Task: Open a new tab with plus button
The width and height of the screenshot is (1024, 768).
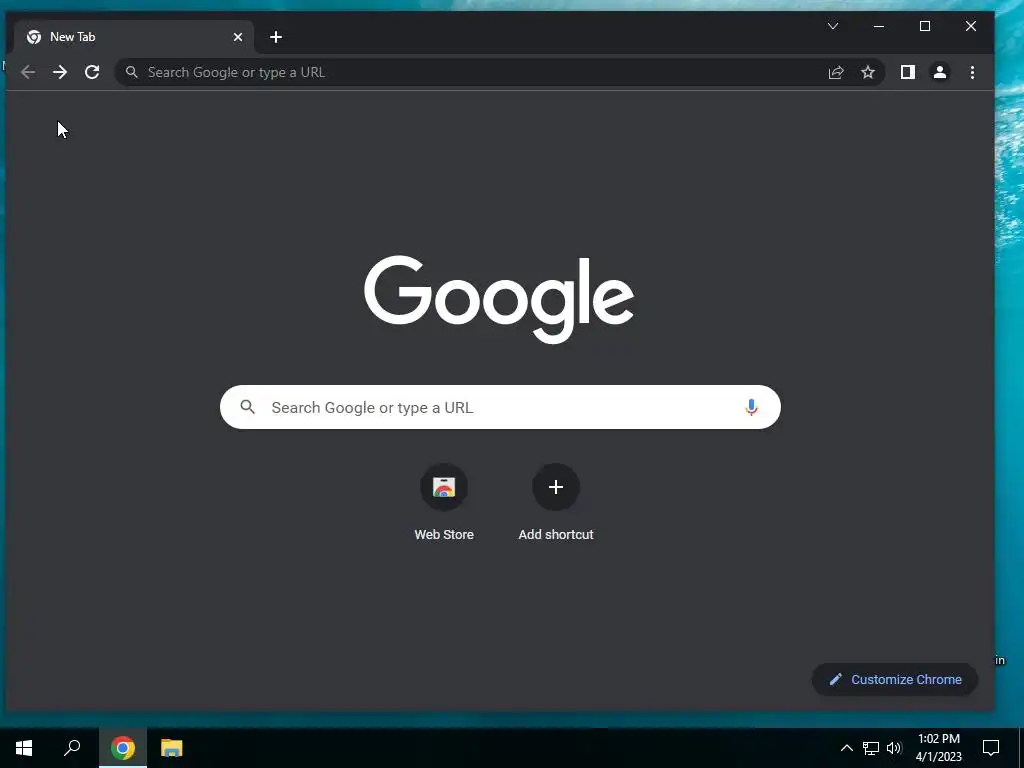Action: click(x=276, y=37)
